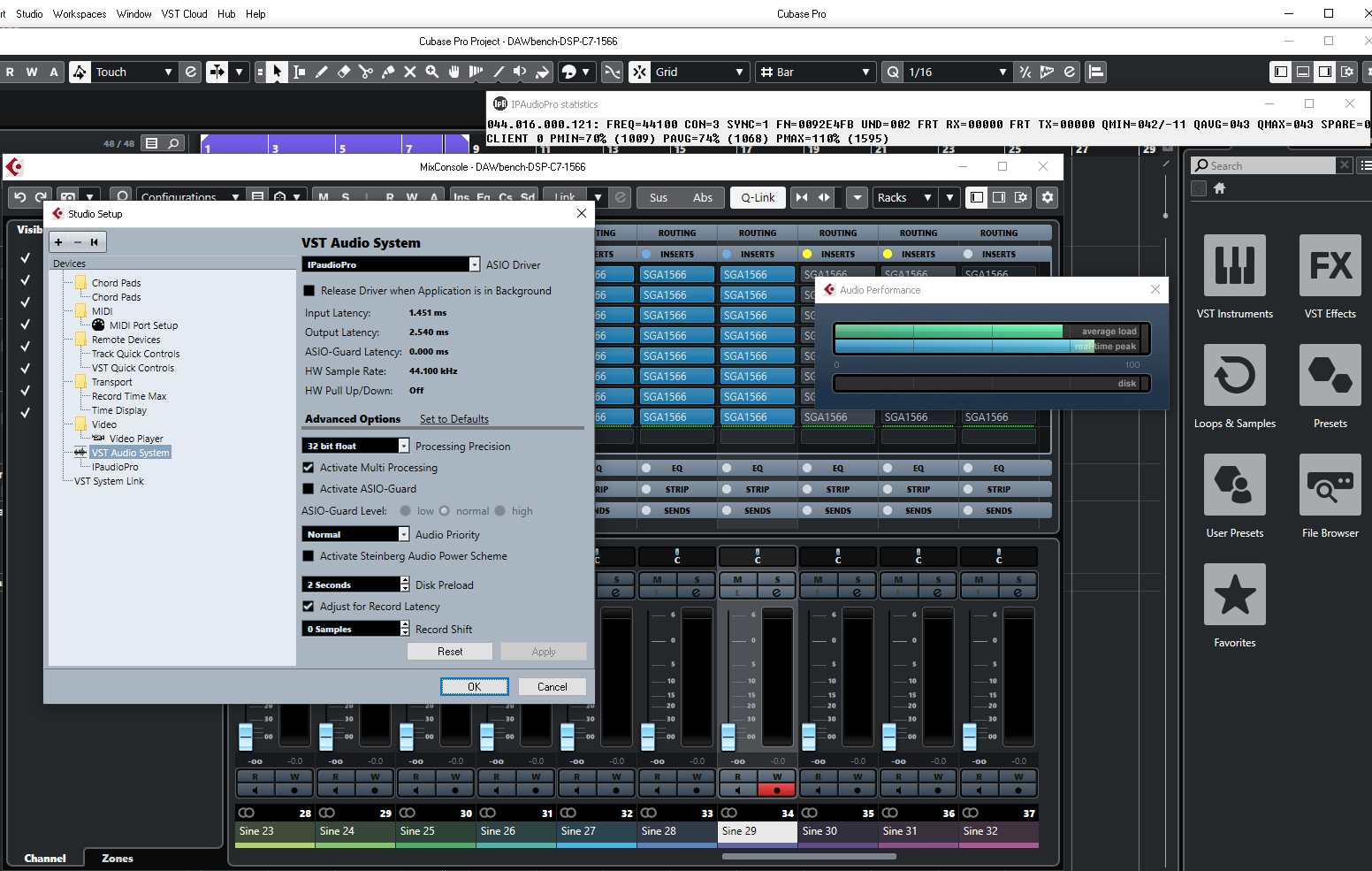Screen dimensions: 1372x871
Task: Open the Grid snap type dropdown
Action: (x=699, y=72)
